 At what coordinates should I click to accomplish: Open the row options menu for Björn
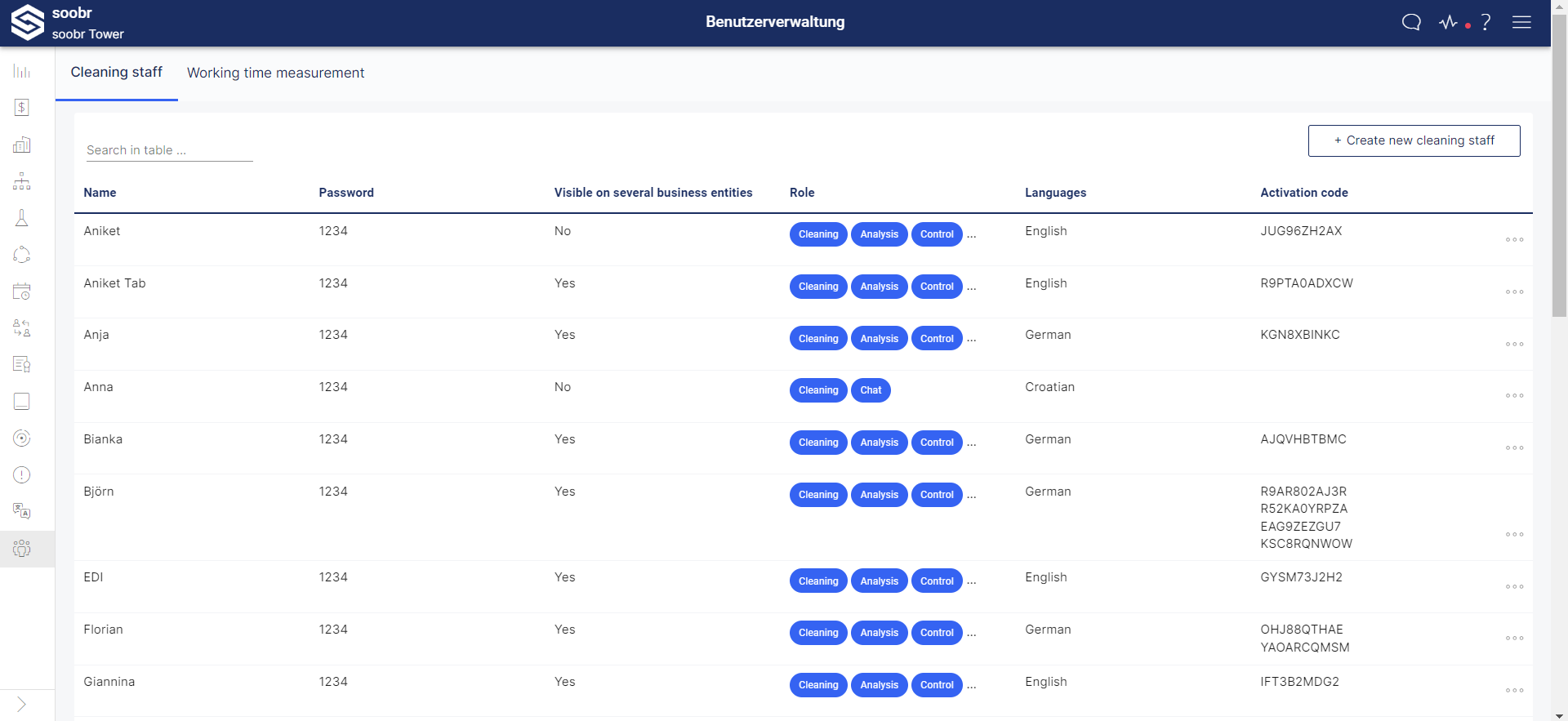pyautogui.click(x=1514, y=534)
